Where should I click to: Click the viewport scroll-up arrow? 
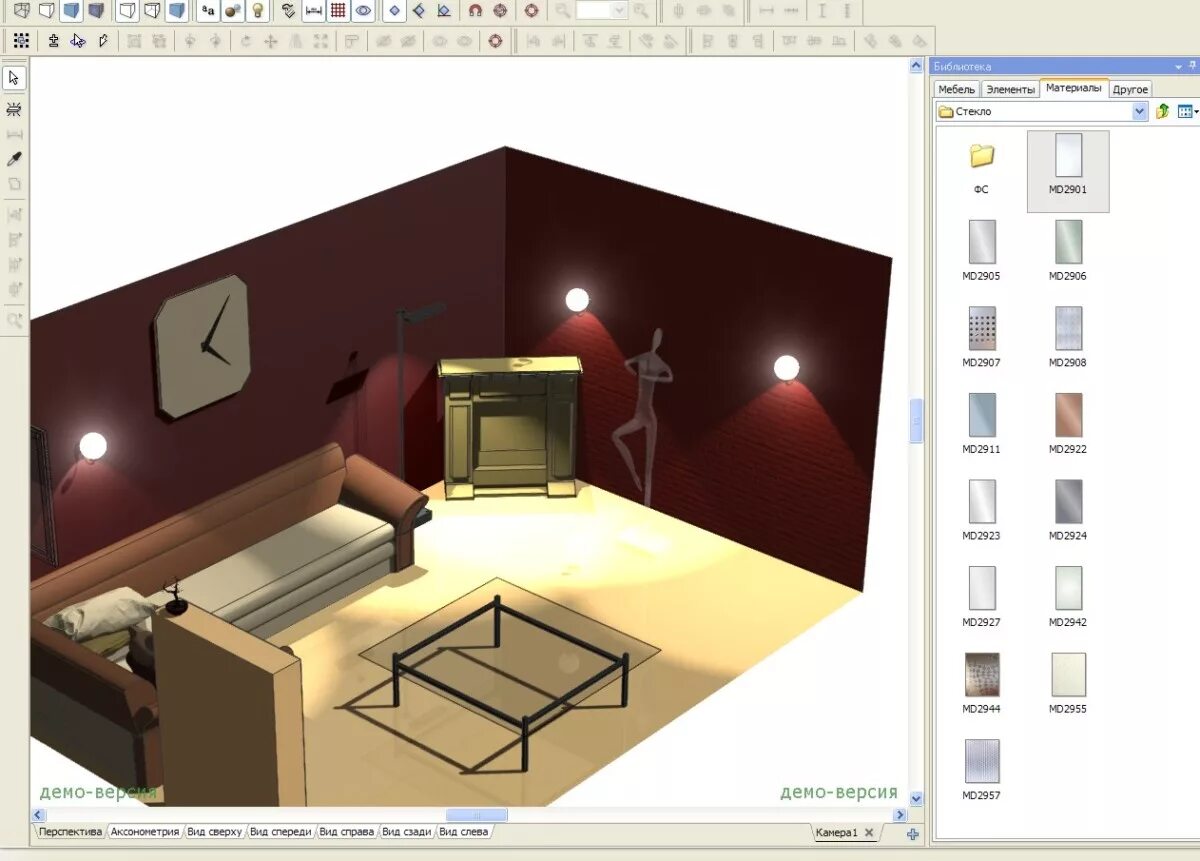coord(916,66)
